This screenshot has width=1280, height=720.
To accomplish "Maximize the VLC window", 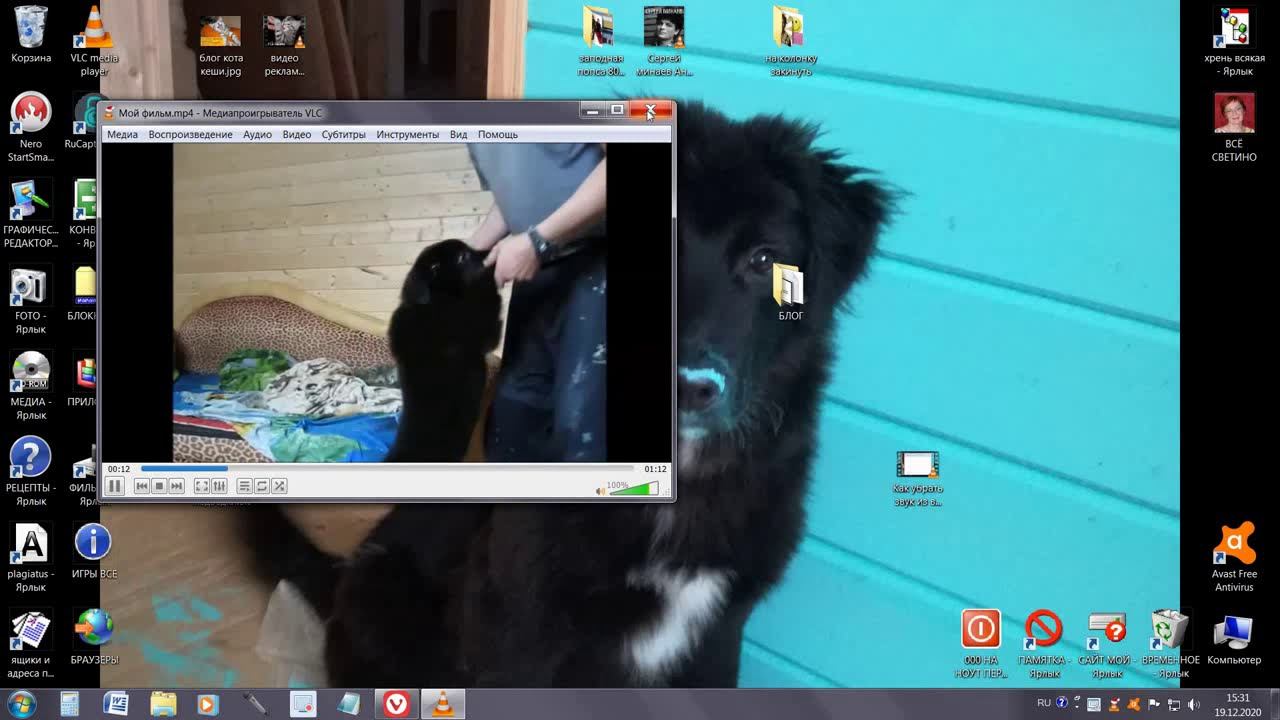I will pyautogui.click(x=617, y=111).
